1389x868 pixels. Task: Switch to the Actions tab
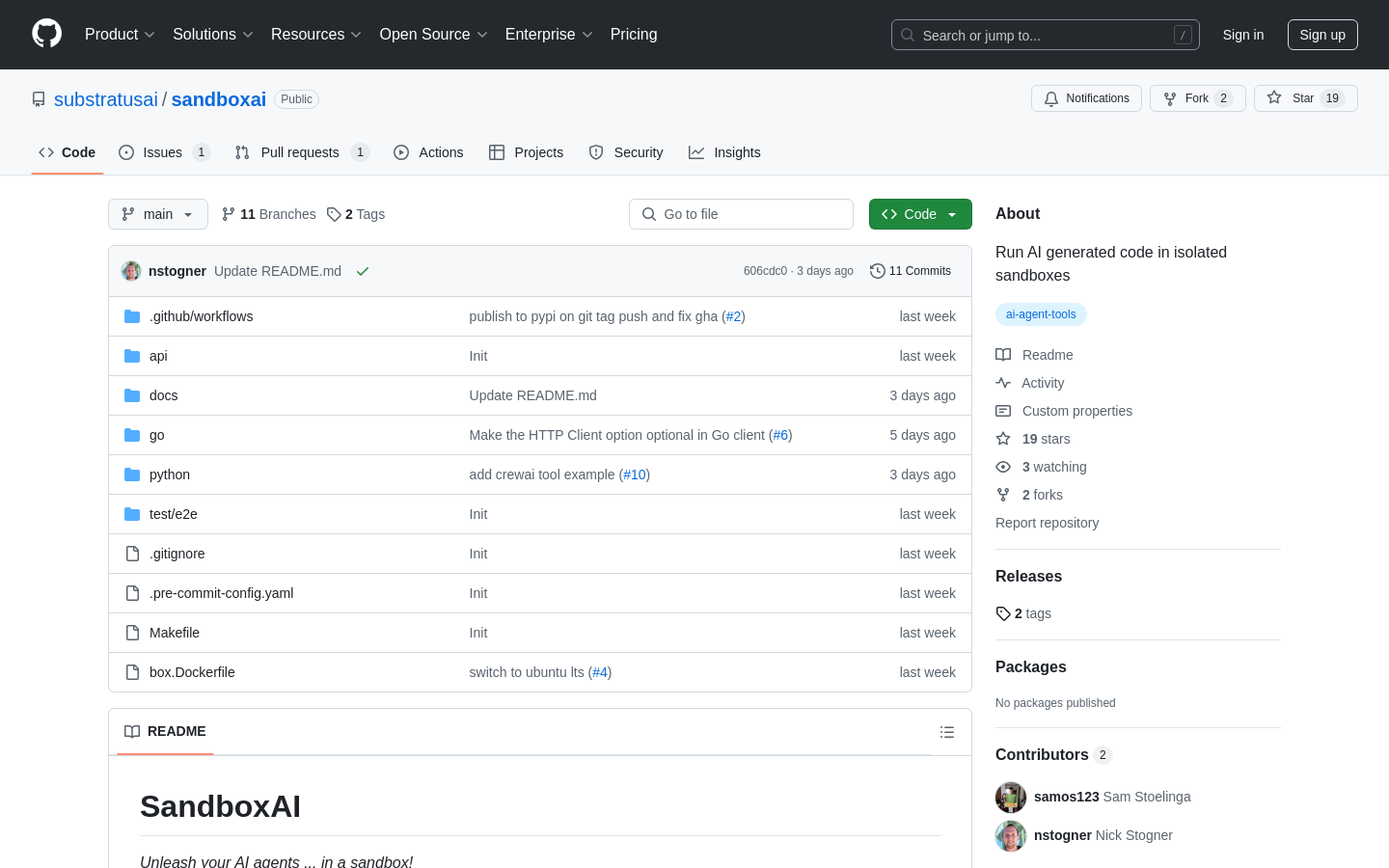click(x=428, y=152)
